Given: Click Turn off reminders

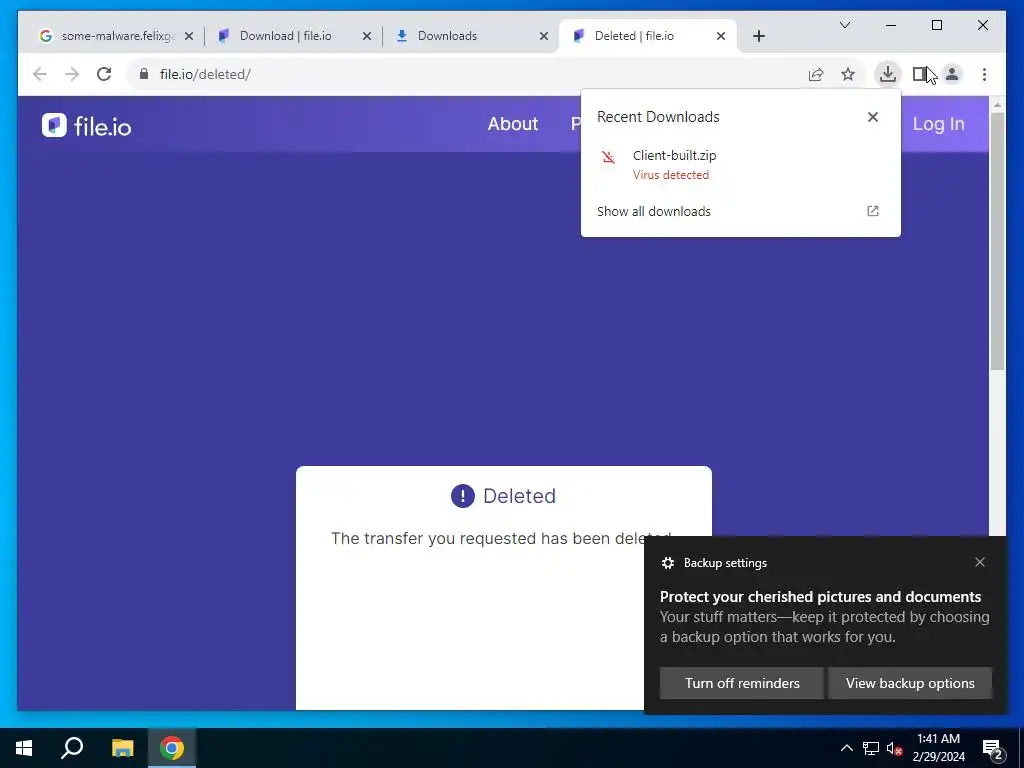Looking at the screenshot, I should (742, 683).
